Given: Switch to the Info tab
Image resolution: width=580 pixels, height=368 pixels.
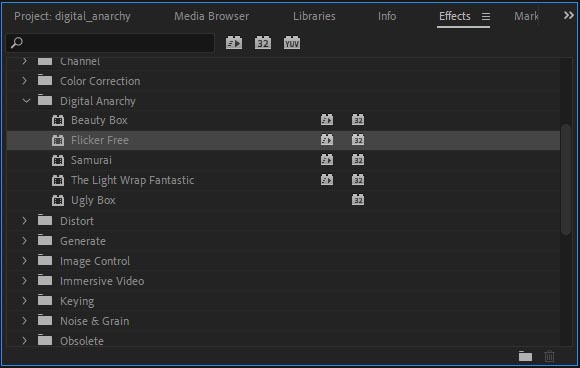Looking at the screenshot, I should 387,16.
